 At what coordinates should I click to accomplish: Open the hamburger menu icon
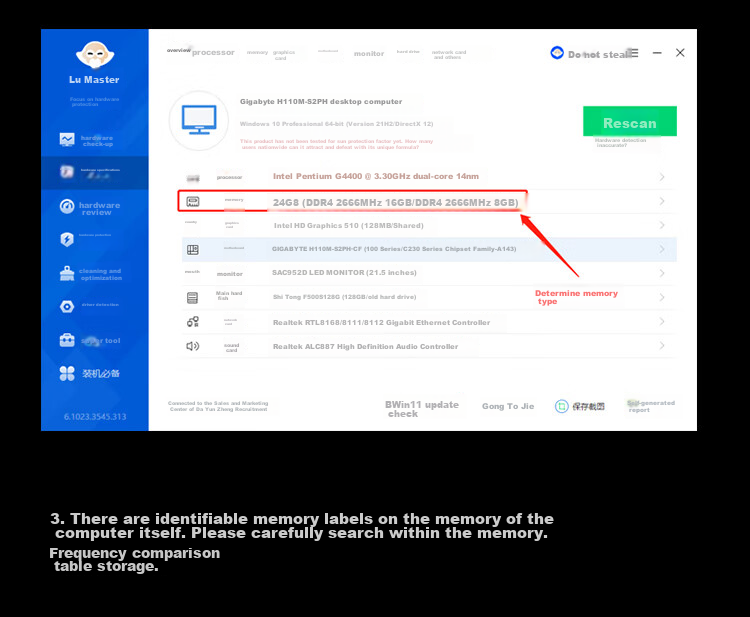[x=634, y=53]
